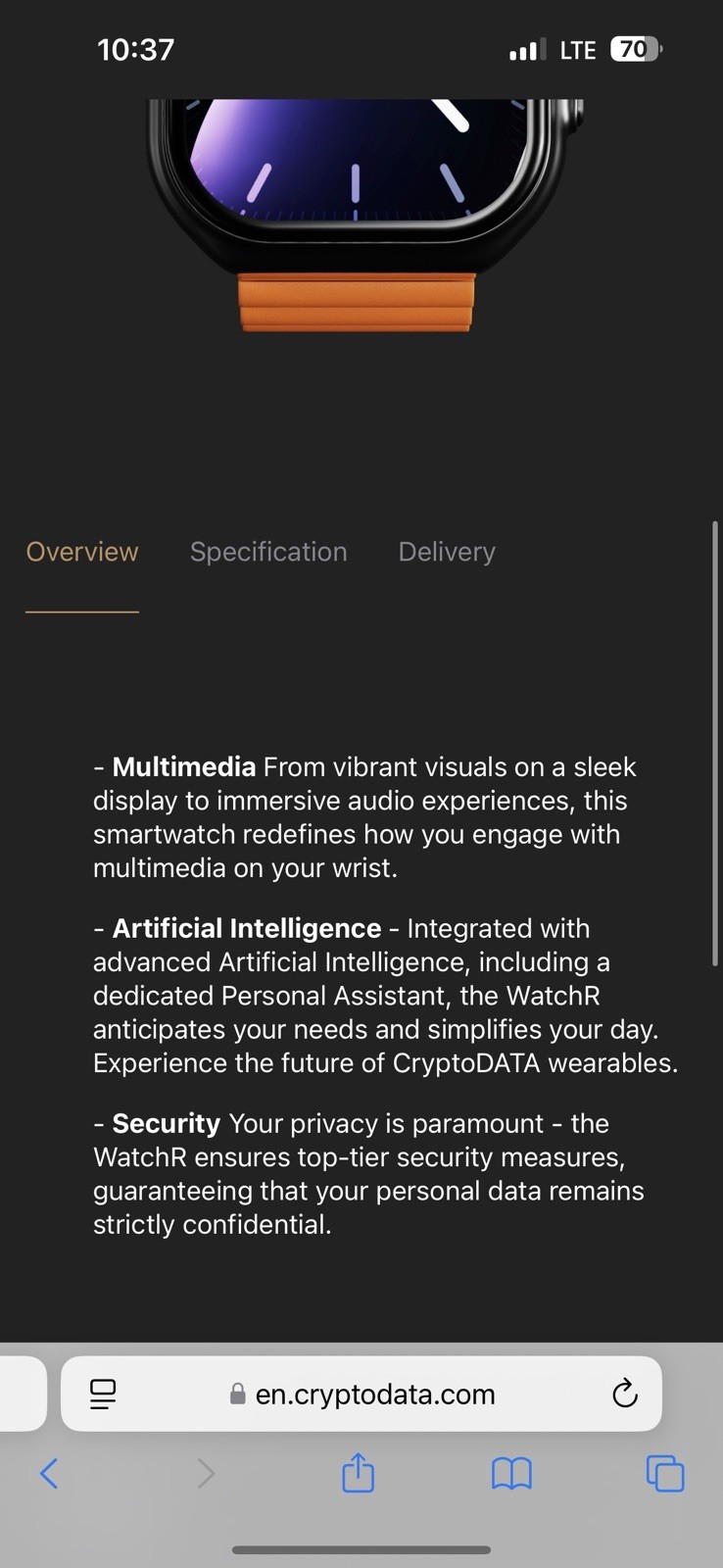Tap the clock showing 10:37
The height and width of the screenshot is (1568, 723).
[136, 49]
